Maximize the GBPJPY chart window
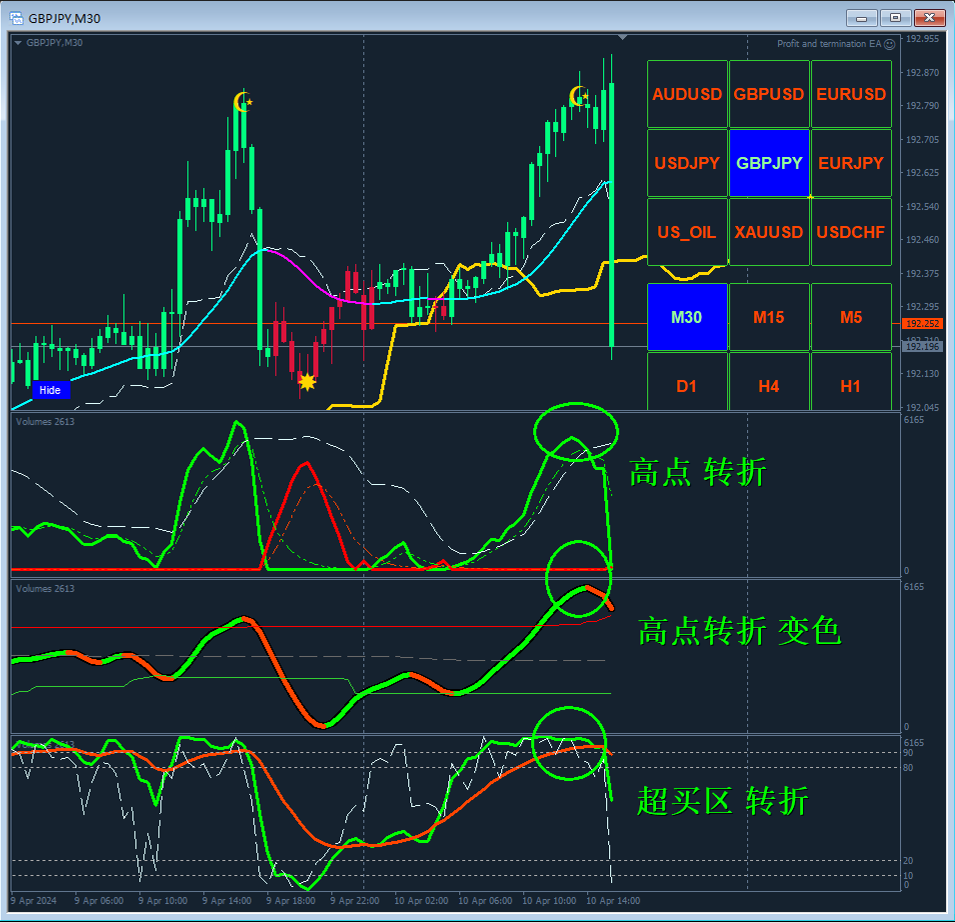 pos(895,18)
